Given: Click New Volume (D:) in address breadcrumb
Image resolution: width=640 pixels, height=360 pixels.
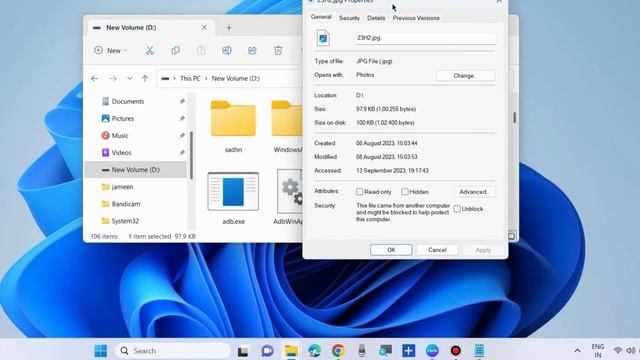Looking at the screenshot, I should click(x=236, y=78).
